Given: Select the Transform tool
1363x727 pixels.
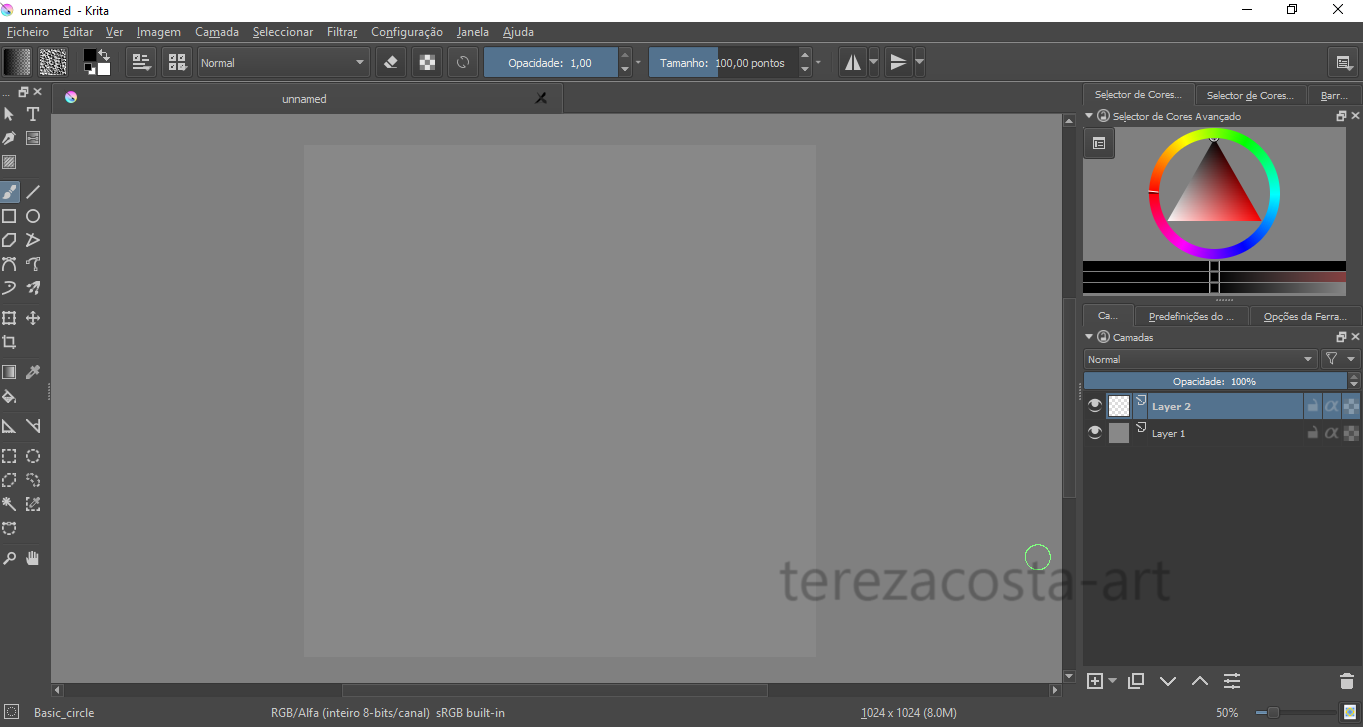Looking at the screenshot, I should coord(9,318).
